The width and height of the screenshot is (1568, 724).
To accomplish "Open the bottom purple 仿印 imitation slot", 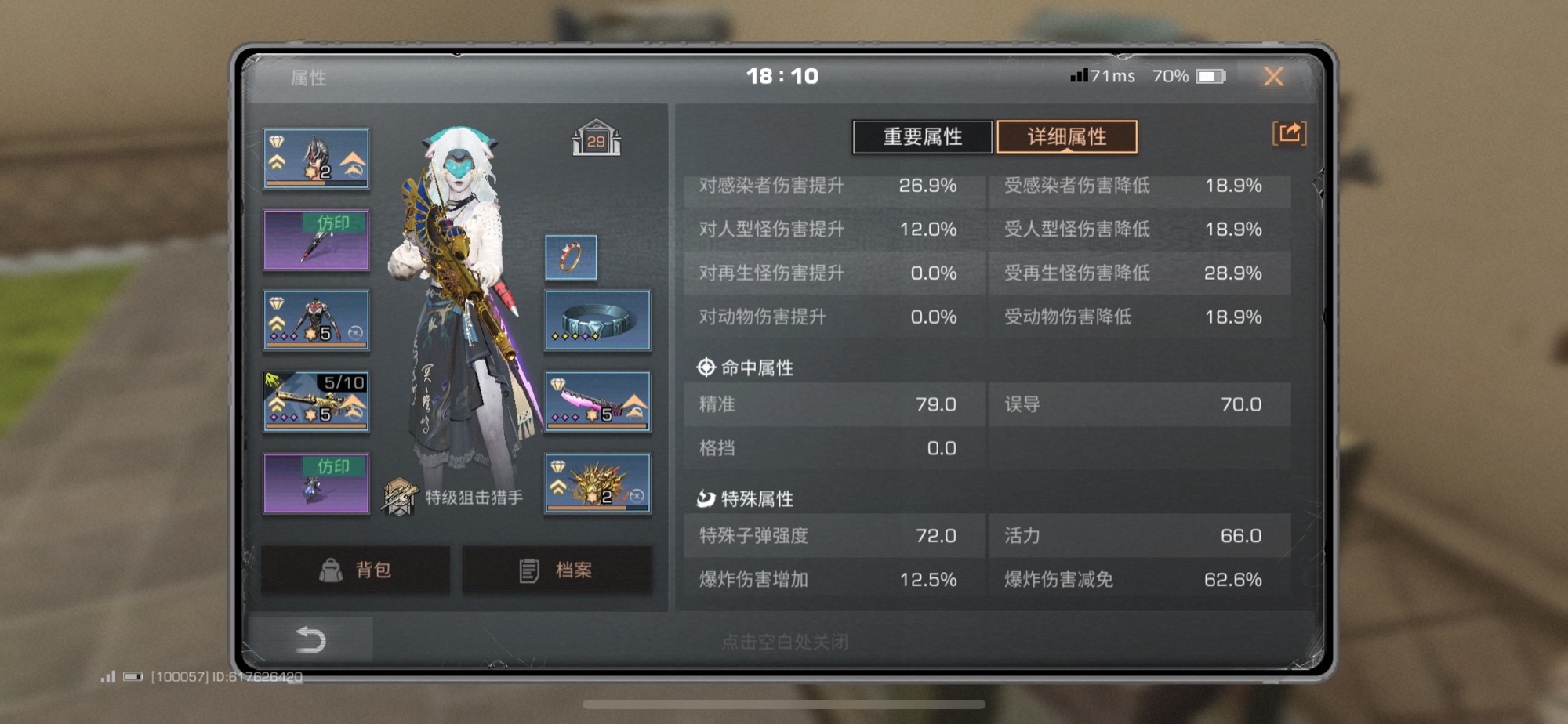I will pos(316,483).
